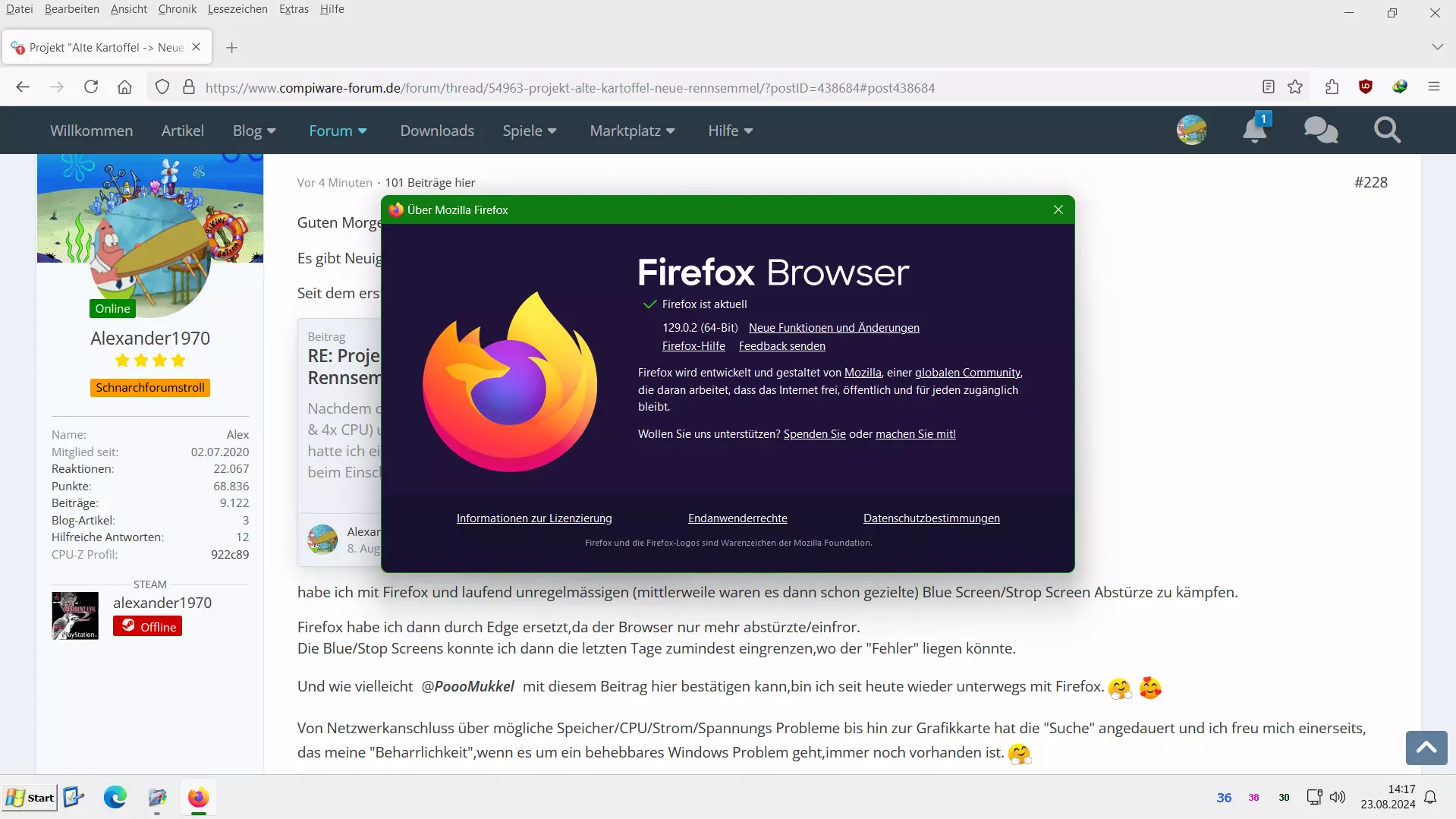Open forum conversations chat icon
Screen dimensions: 1456x819
[1321, 131]
